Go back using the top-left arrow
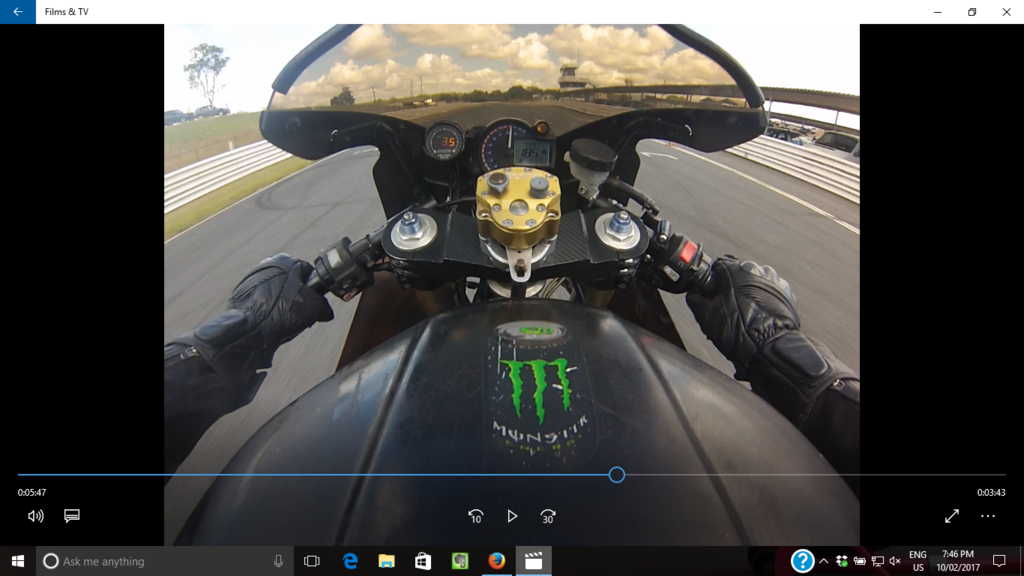 (17, 12)
